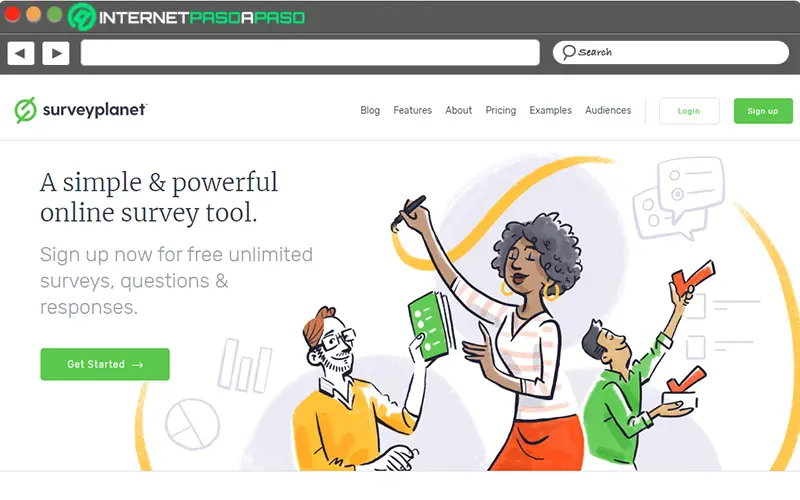Click the red close window circle
The width and height of the screenshot is (800, 500).
coord(12,14)
